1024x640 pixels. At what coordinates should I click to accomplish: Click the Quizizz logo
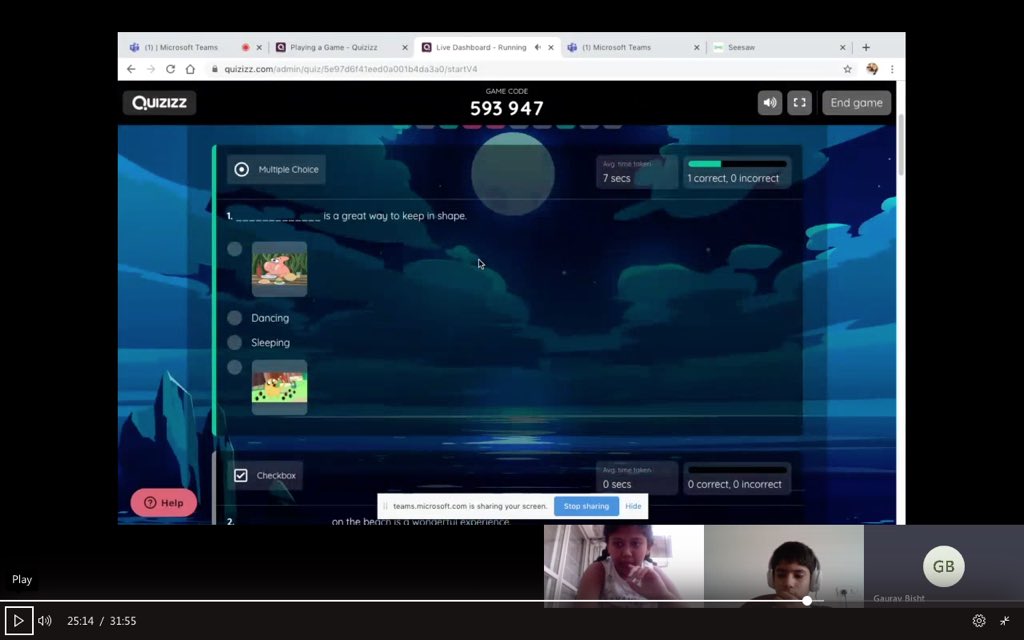click(x=159, y=103)
